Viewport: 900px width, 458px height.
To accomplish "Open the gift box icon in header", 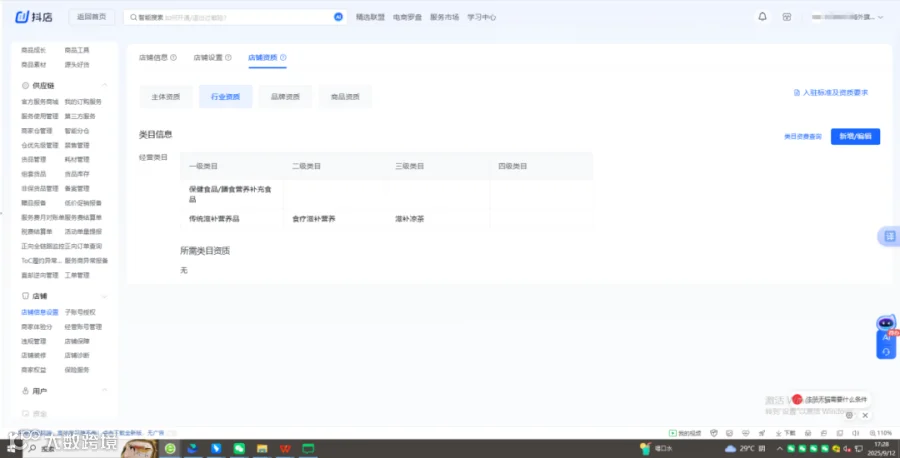I will pyautogui.click(x=787, y=17).
